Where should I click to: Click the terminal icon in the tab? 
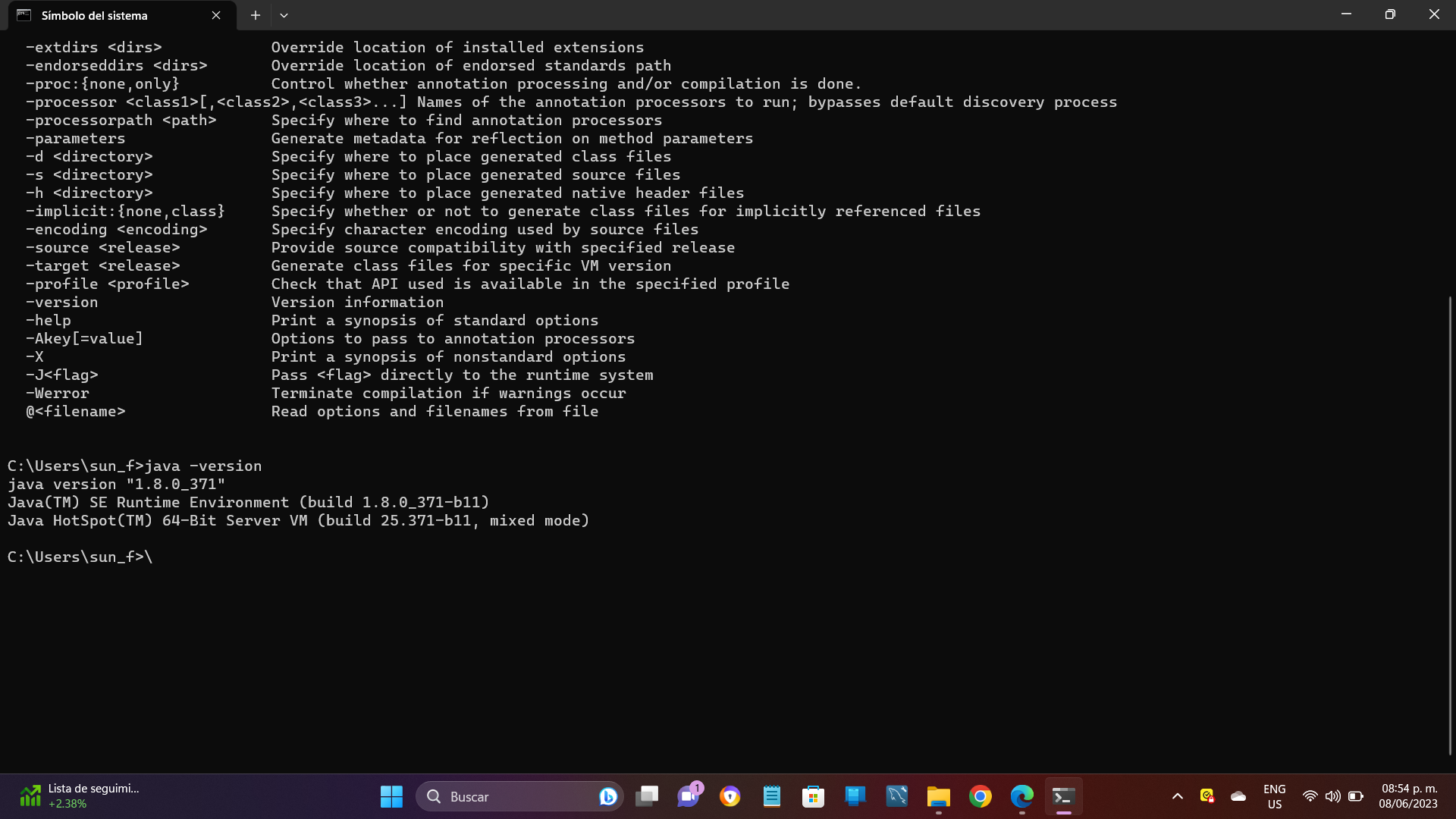click(x=24, y=15)
